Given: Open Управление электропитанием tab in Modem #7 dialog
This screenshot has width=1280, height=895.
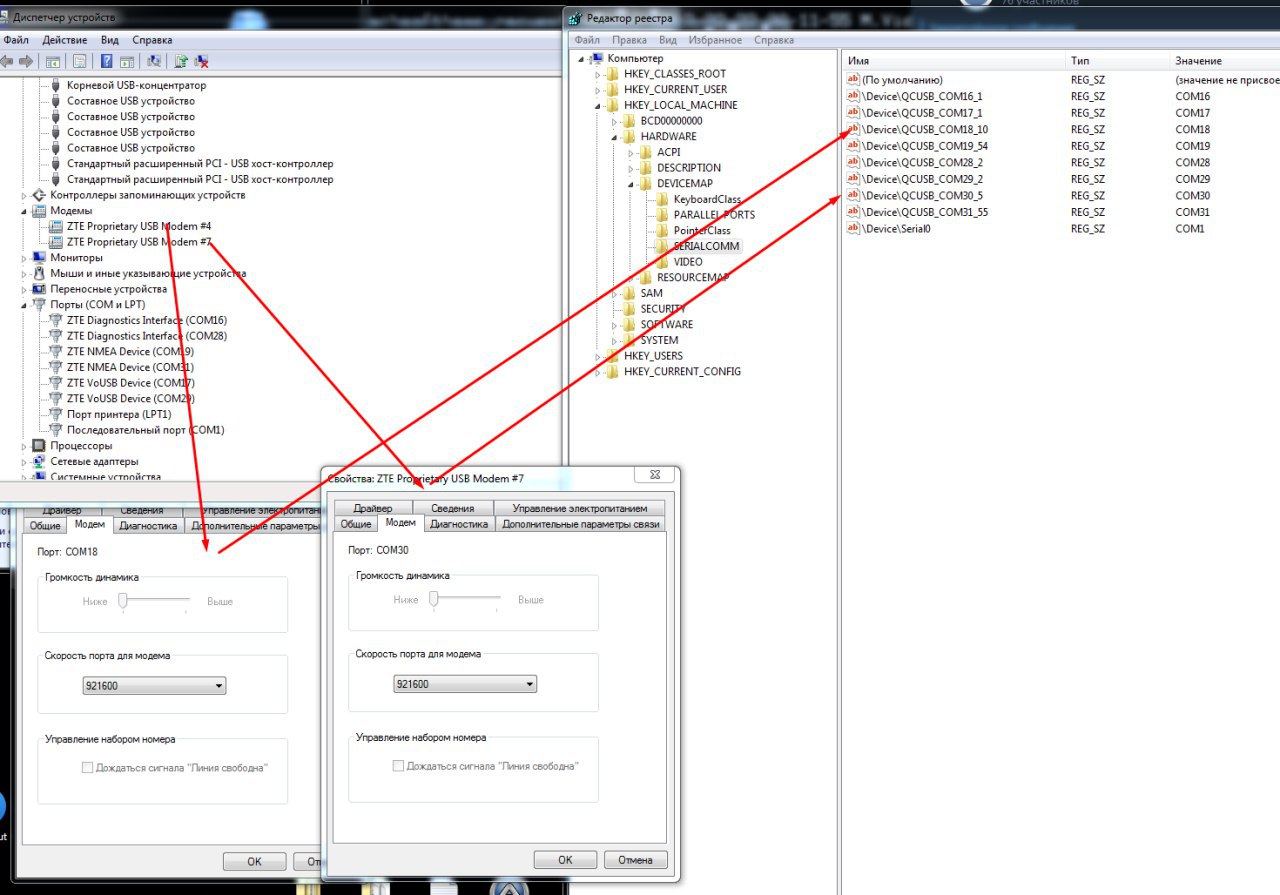Looking at the screenshot, I should point(580,508).
